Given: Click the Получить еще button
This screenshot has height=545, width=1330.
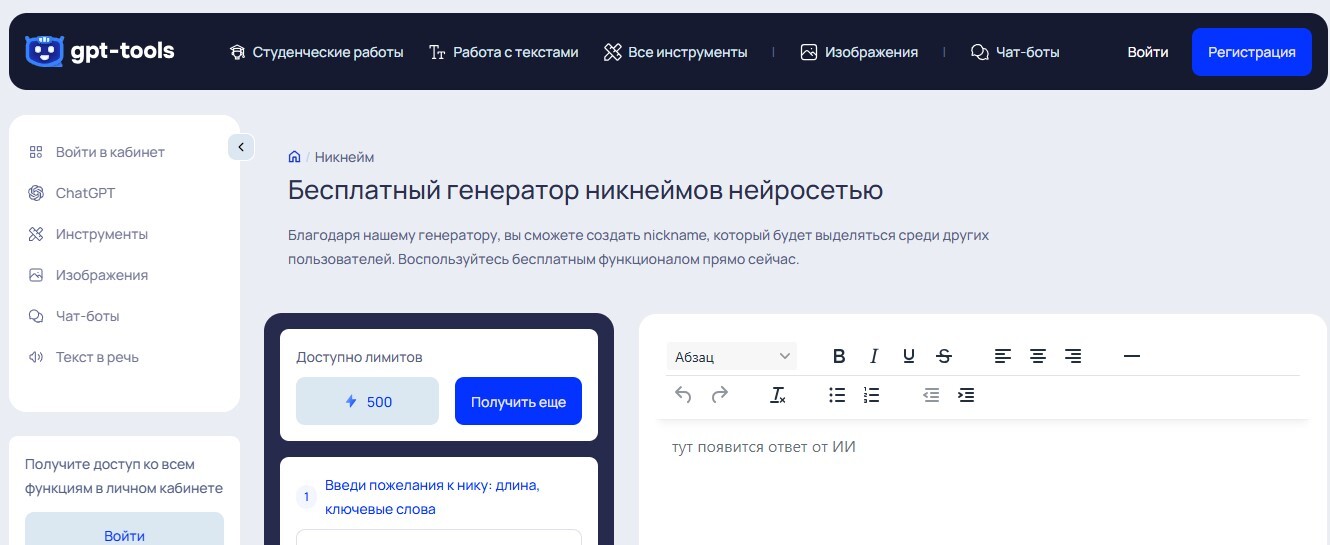Looking at the screenshot, I should [518, 401].
